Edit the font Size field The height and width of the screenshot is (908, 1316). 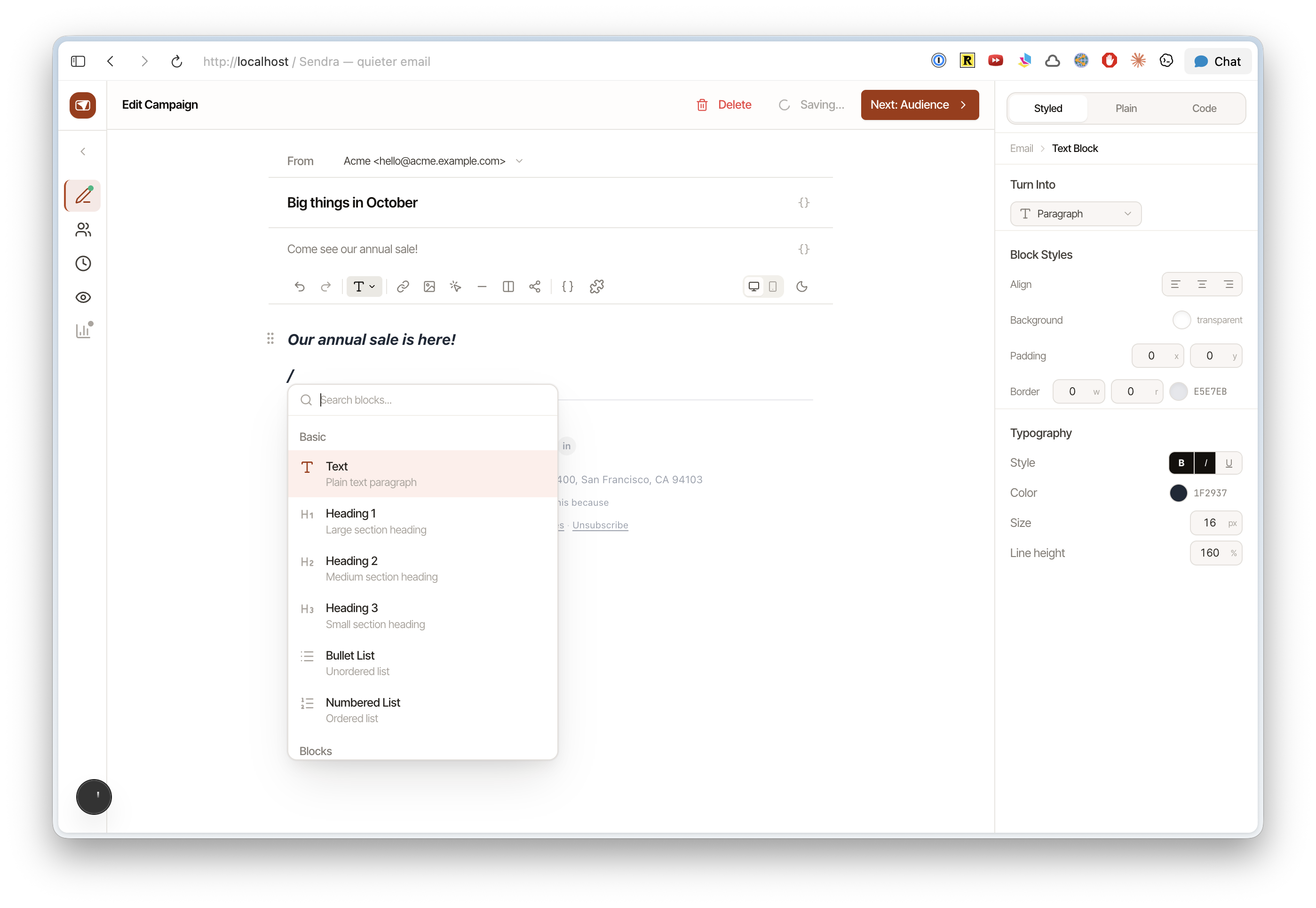click(x=1215, y=523)
